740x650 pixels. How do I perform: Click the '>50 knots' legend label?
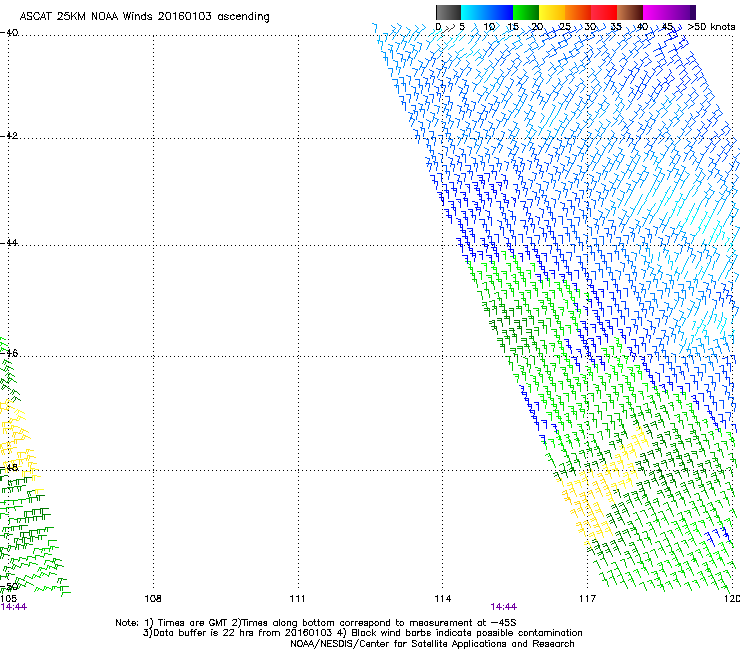(x=711, y=27)
